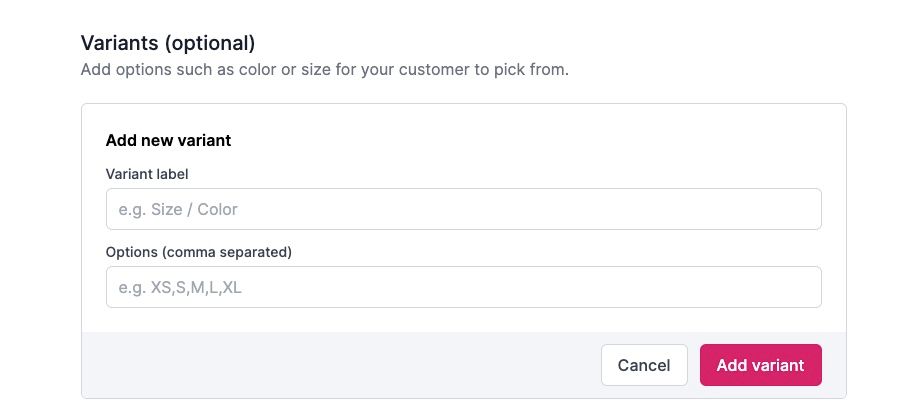Cancel adding the new variant
The image size is (920, 419).
click(643, 365)
